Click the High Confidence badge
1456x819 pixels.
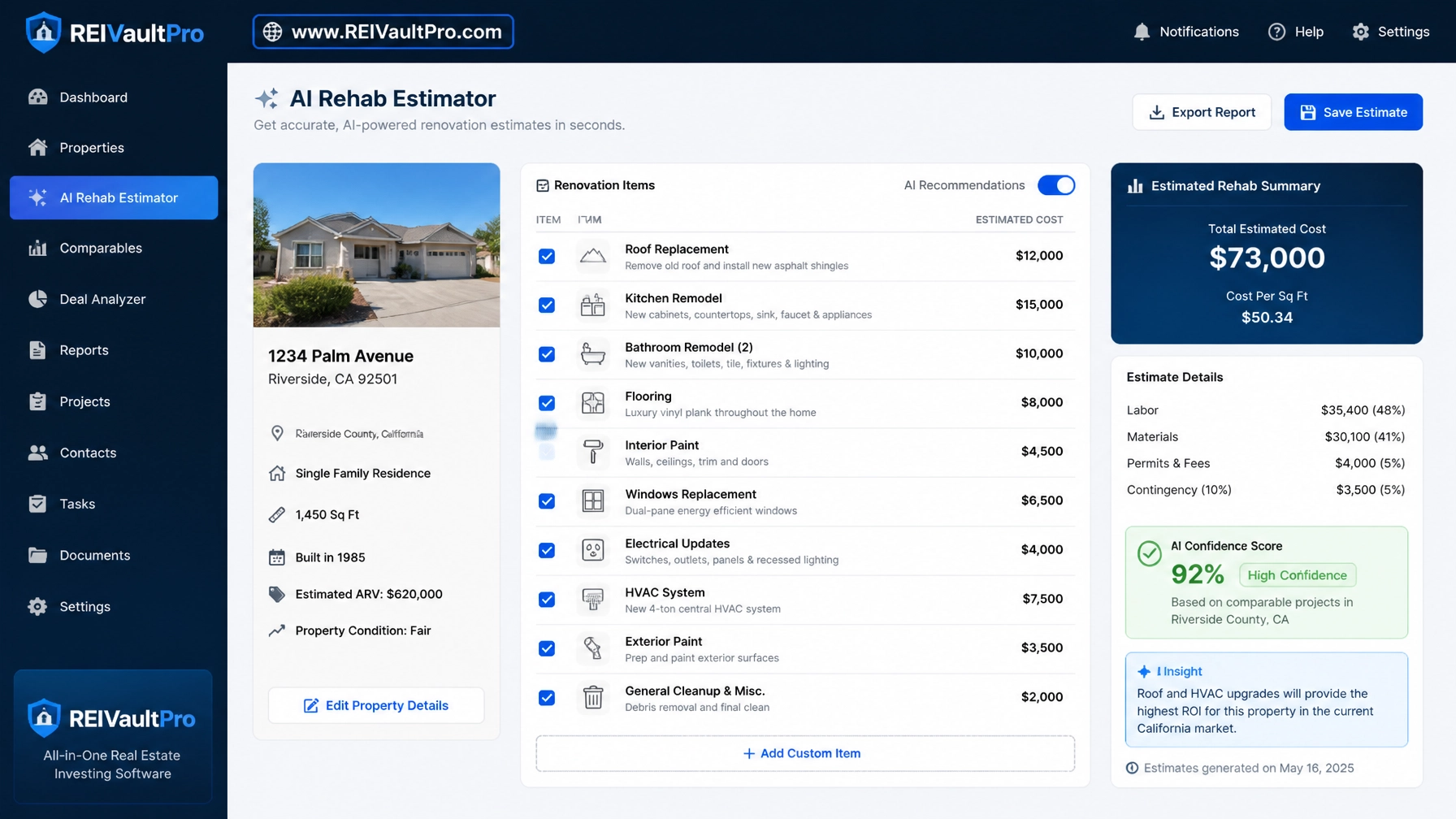(1297, 575)
